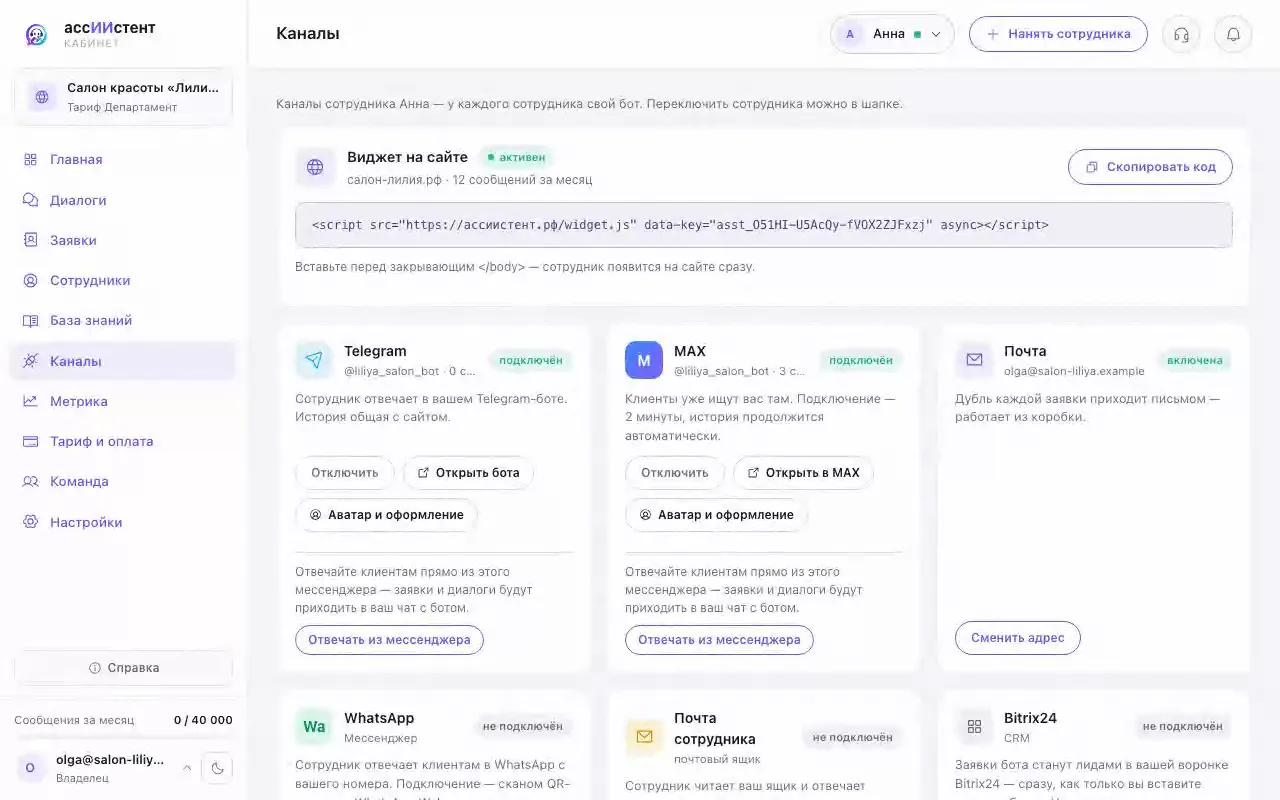The width and height of the screenshot is (1280, 800).
Task: Click the Почта сотрудника yellow envelope icon
Action: click(x=644, y=736)
